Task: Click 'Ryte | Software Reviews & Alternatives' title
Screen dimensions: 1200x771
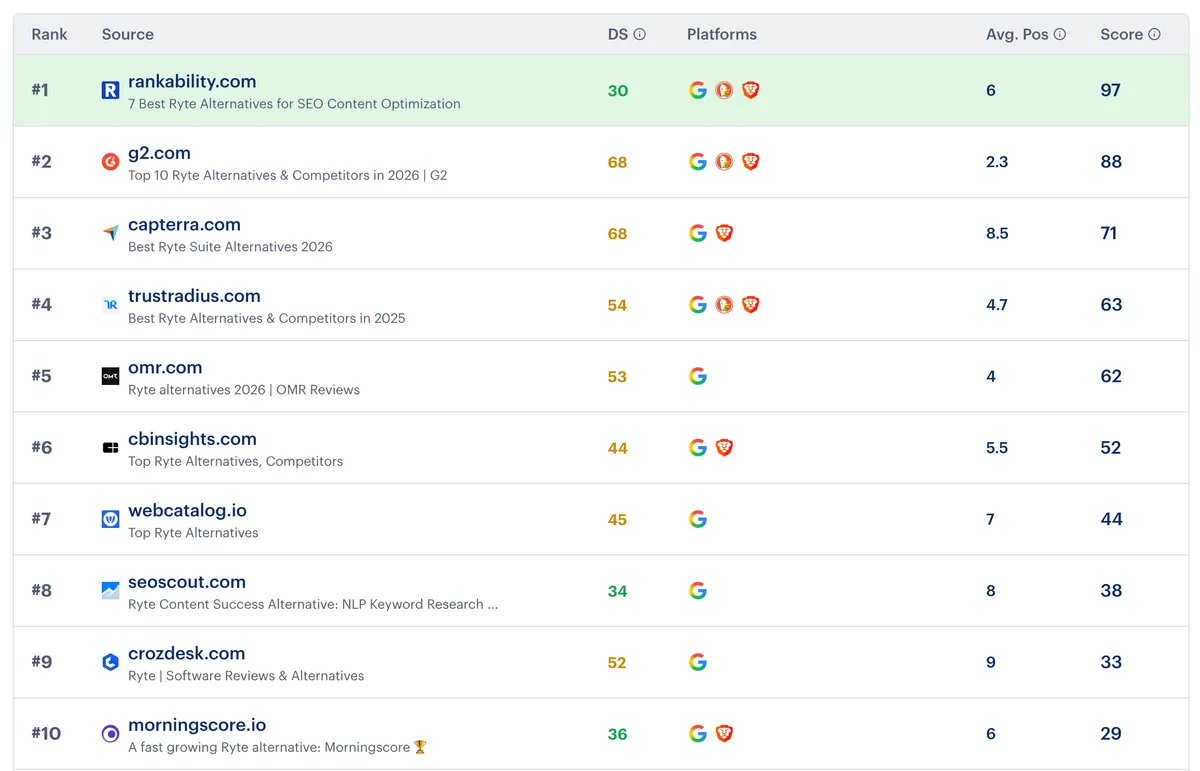Action: tap(246, 676)
